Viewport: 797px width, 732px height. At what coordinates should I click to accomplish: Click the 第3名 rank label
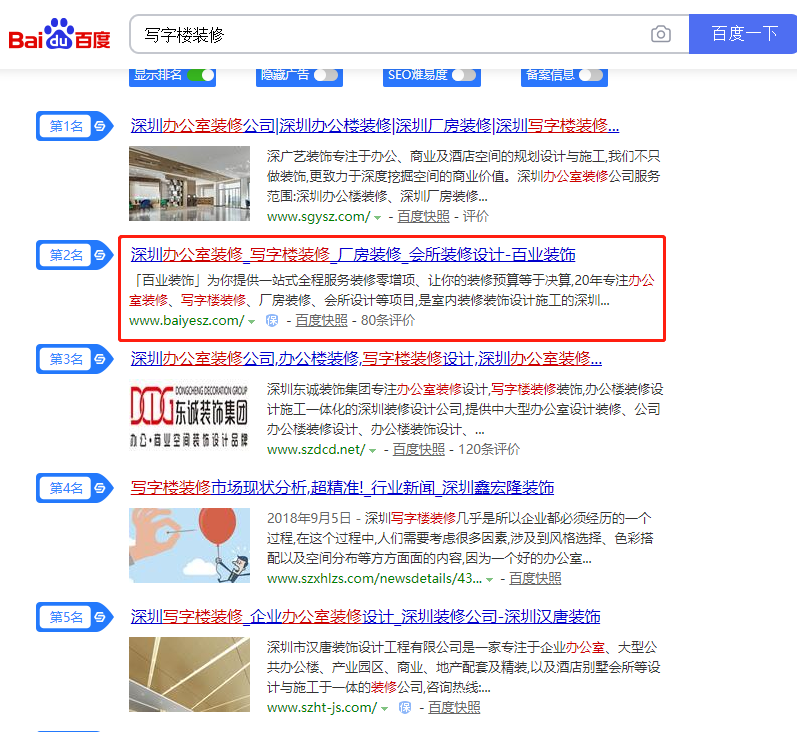point(66,359)
